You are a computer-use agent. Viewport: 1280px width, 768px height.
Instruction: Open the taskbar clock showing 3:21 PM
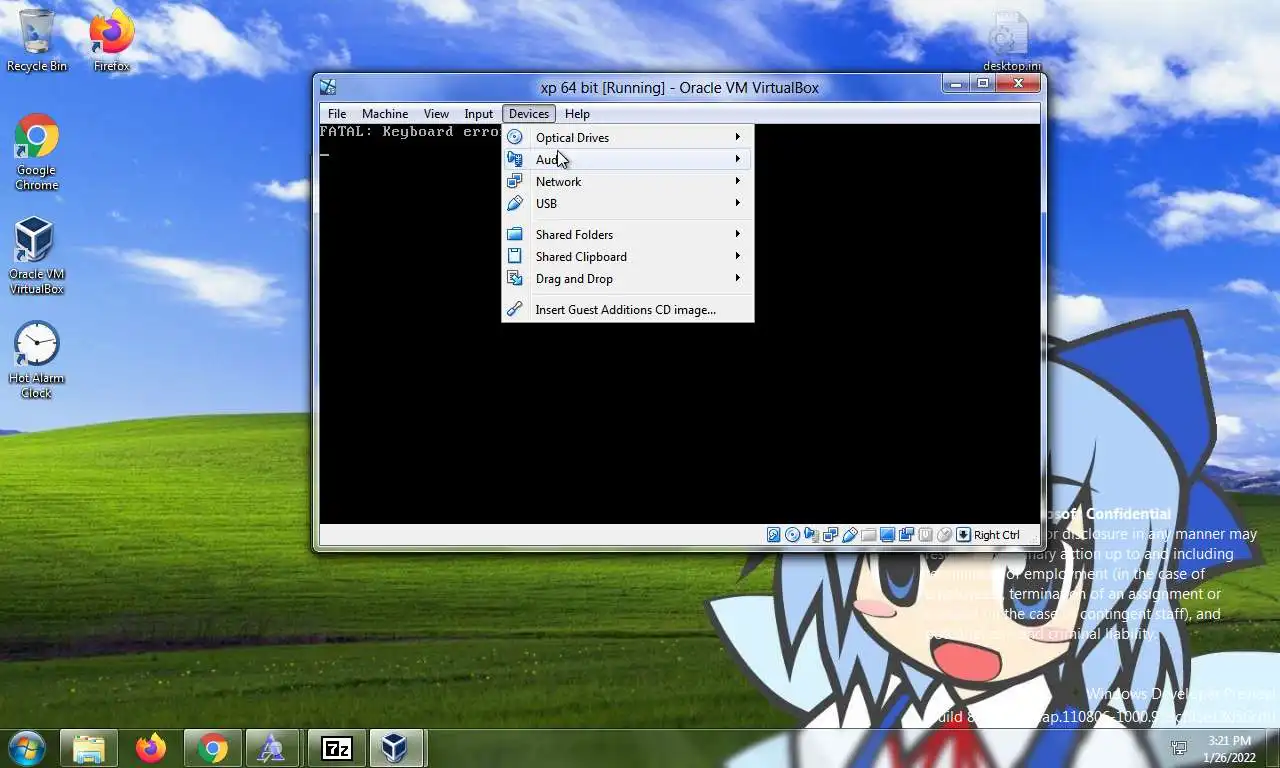point(1230,748)
